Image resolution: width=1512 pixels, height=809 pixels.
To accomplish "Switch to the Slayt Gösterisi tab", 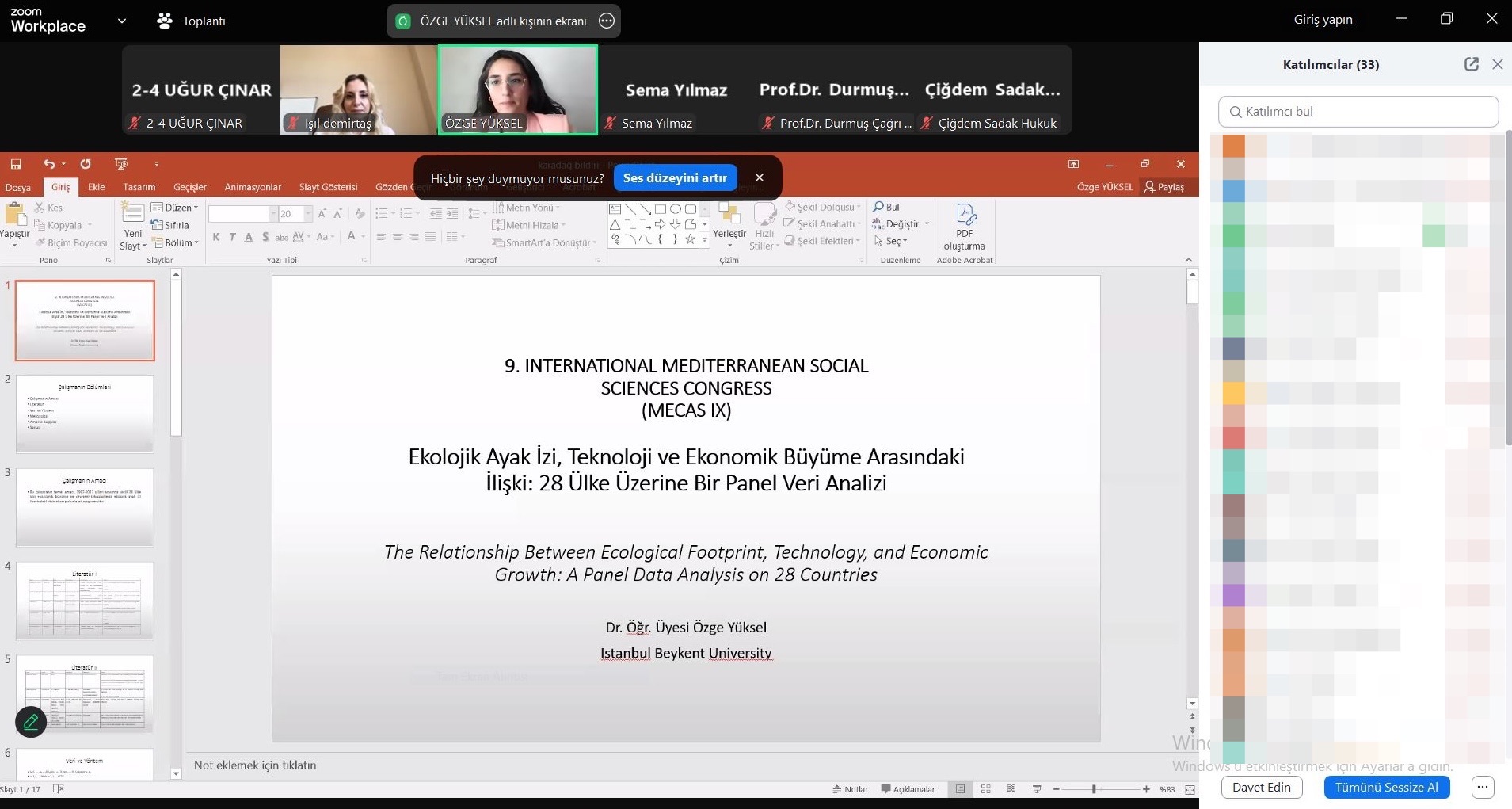I will 328,187.
